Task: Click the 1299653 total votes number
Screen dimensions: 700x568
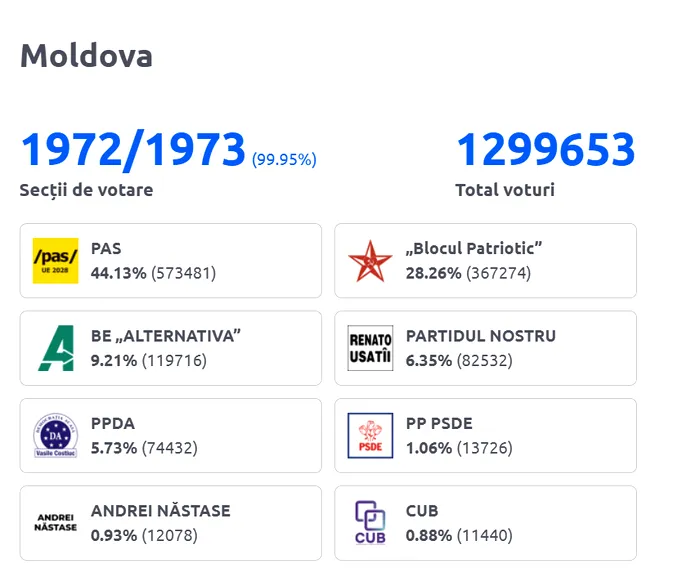Action: (x=545, y=150)
